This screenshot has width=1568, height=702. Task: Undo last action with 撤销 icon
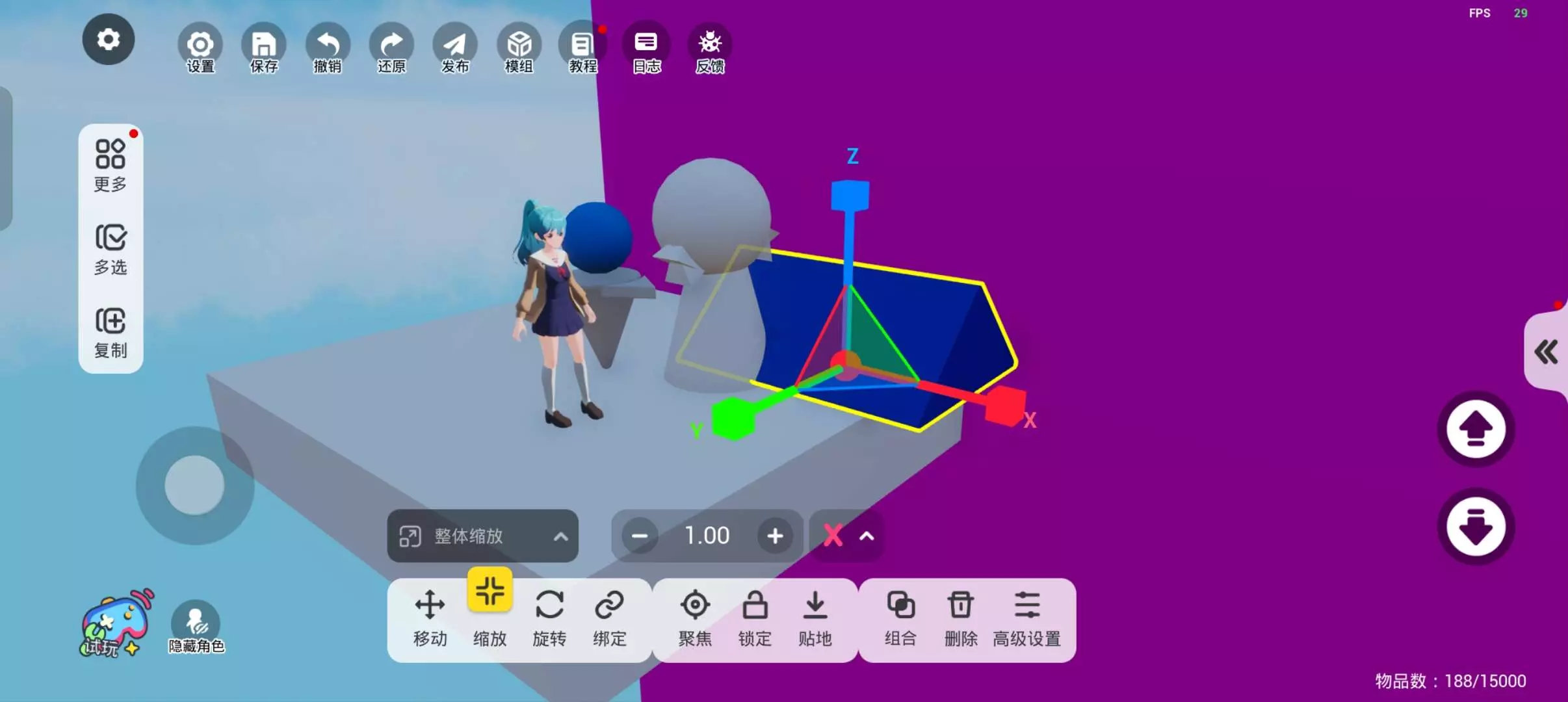pyautogui.click(x=328, y=47)
